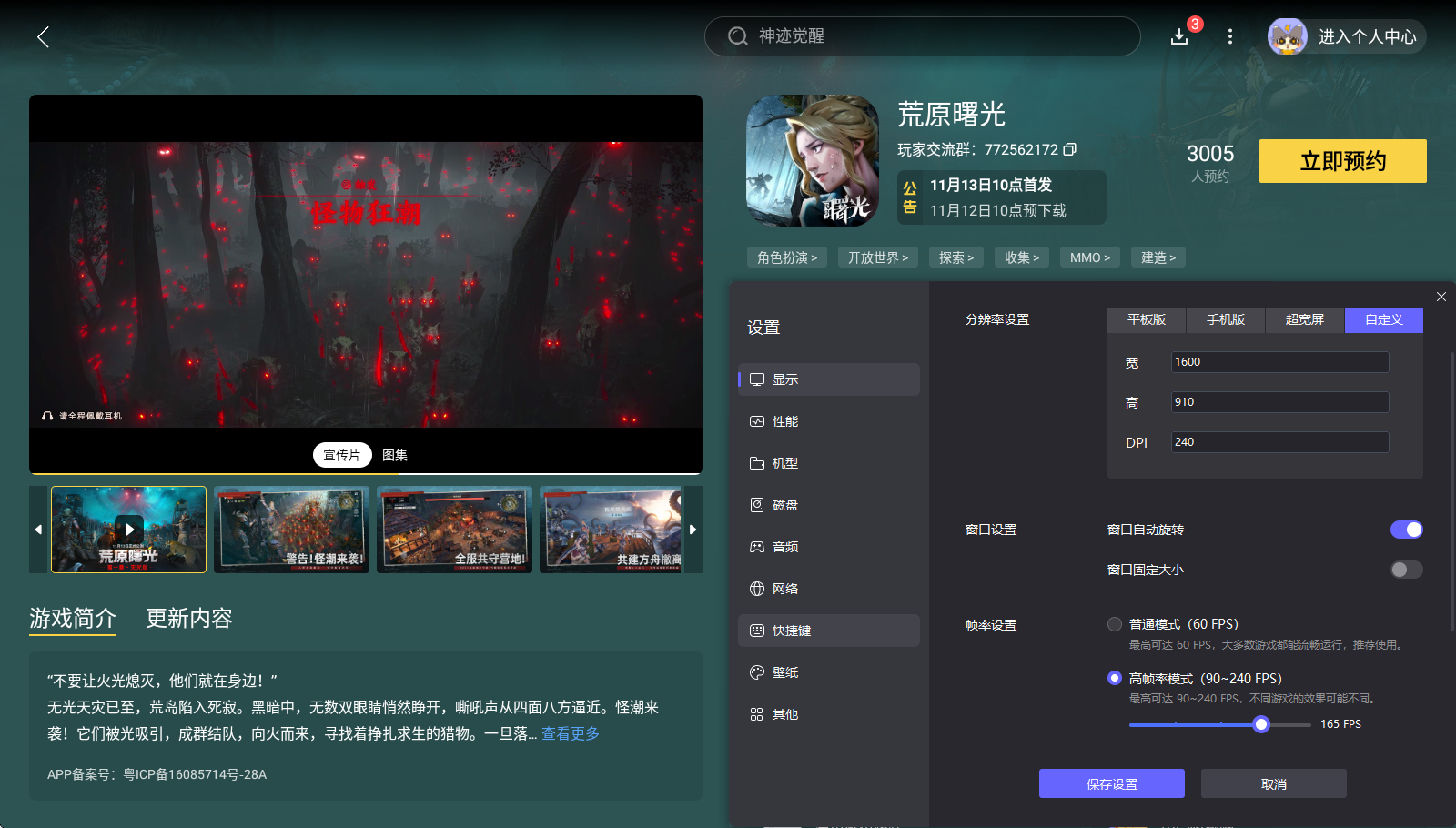
Task: Switch to the 图集 gallery tab
Action: point(395,455)
